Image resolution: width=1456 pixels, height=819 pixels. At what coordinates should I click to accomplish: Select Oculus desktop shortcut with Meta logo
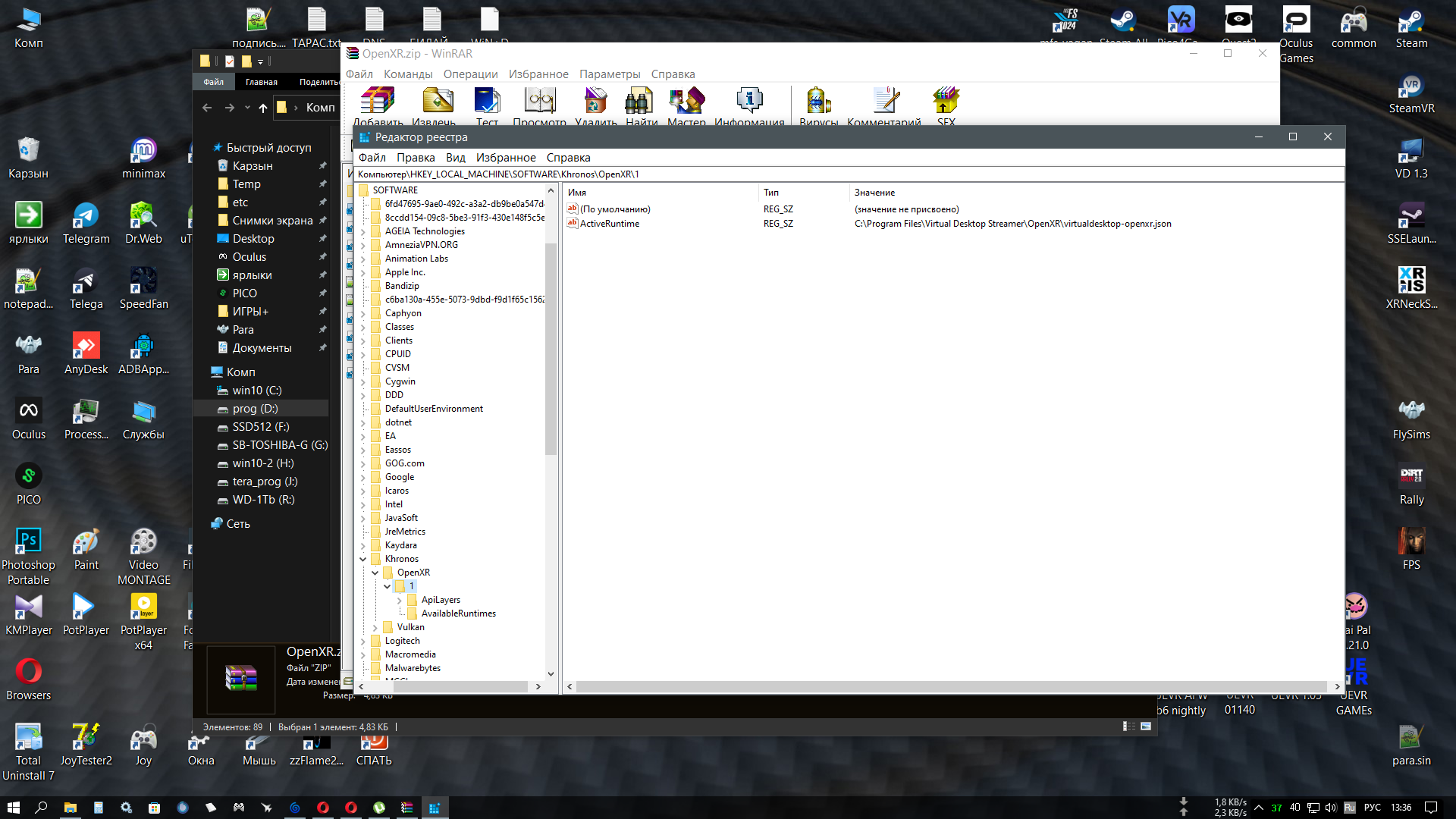pyautogui.click(x=28, y=419)
